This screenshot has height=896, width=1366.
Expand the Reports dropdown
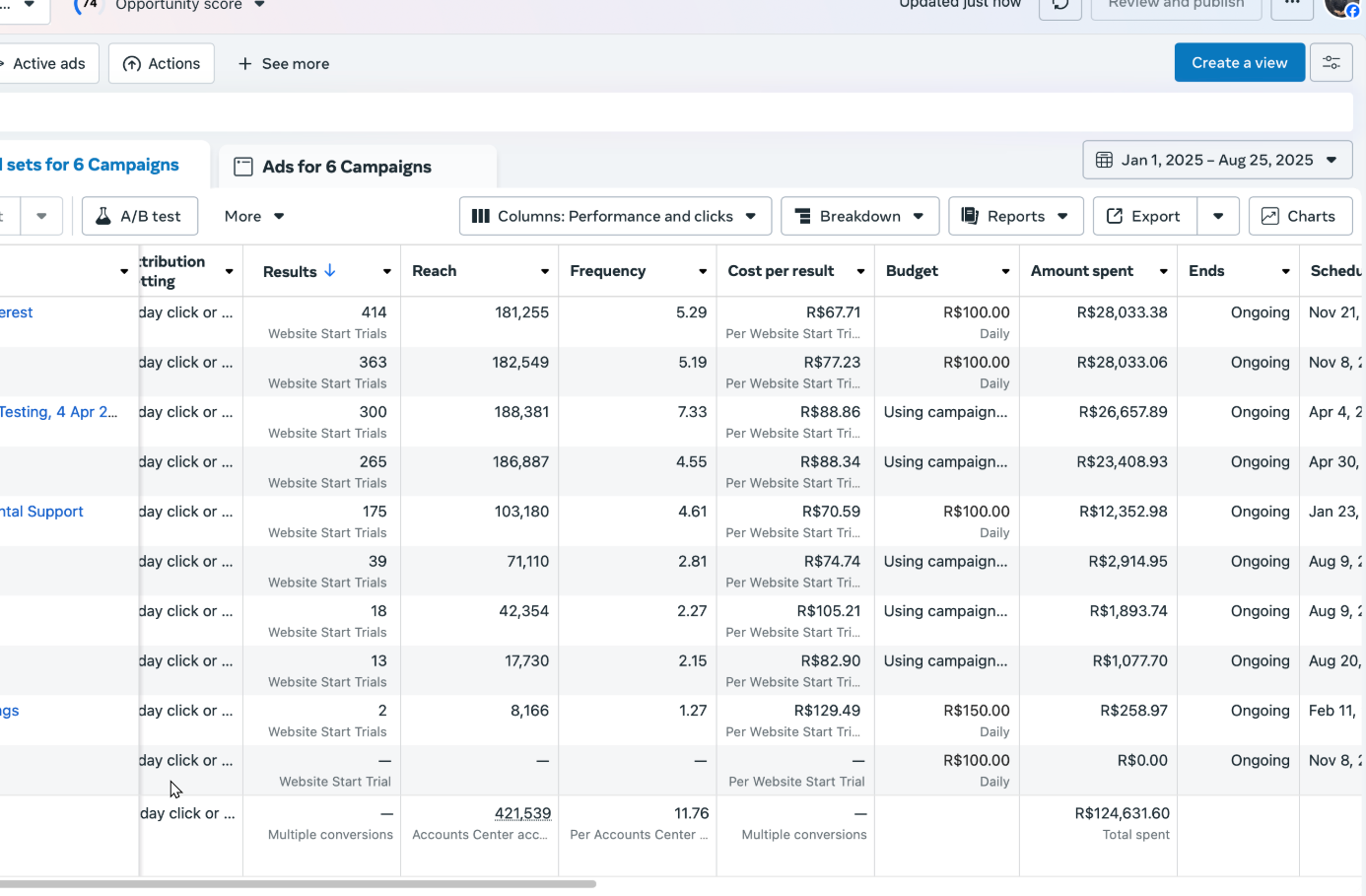[1015, 216]
